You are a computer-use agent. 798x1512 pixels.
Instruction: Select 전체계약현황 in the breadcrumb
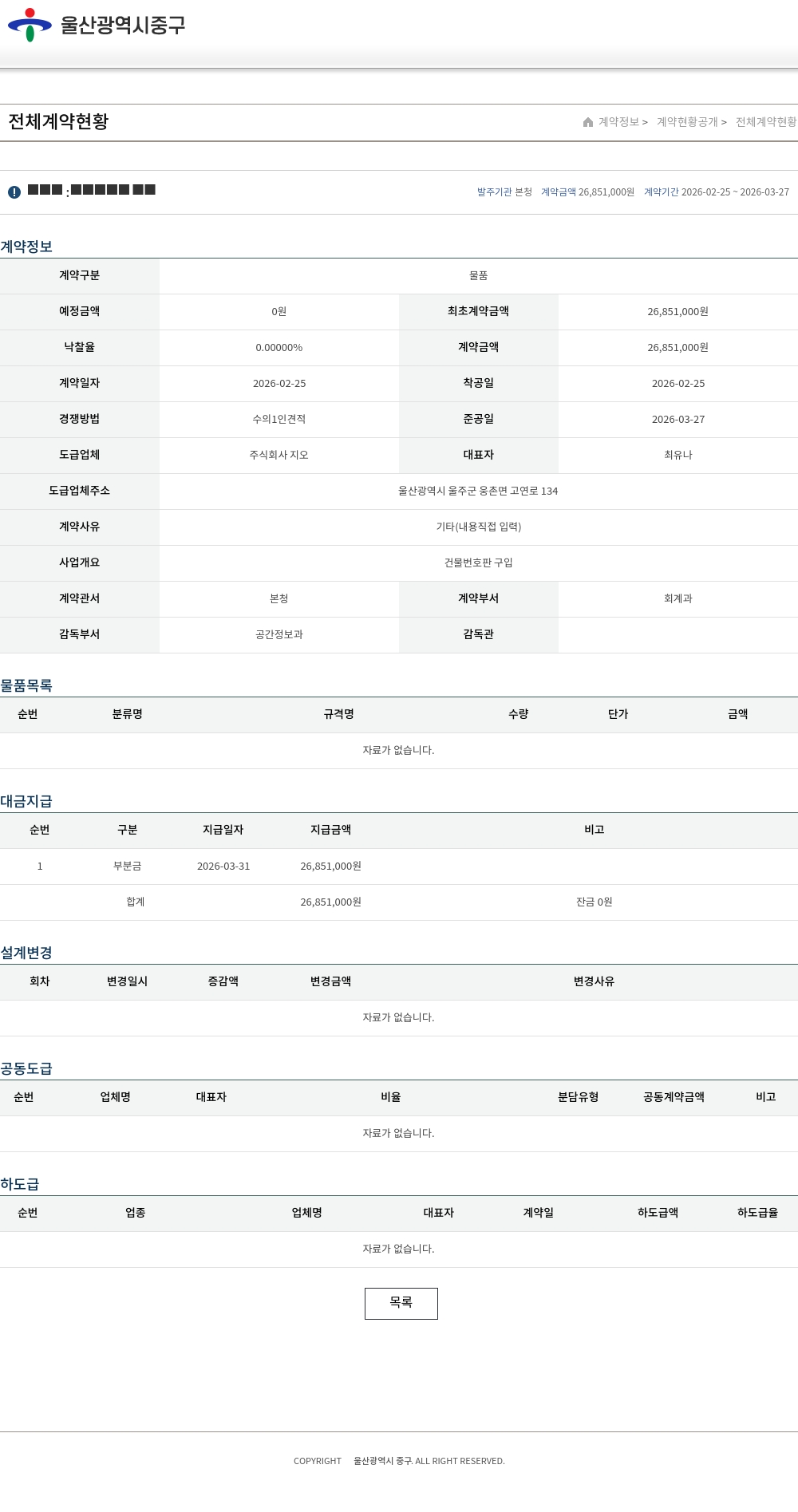[x=765, y=122]
